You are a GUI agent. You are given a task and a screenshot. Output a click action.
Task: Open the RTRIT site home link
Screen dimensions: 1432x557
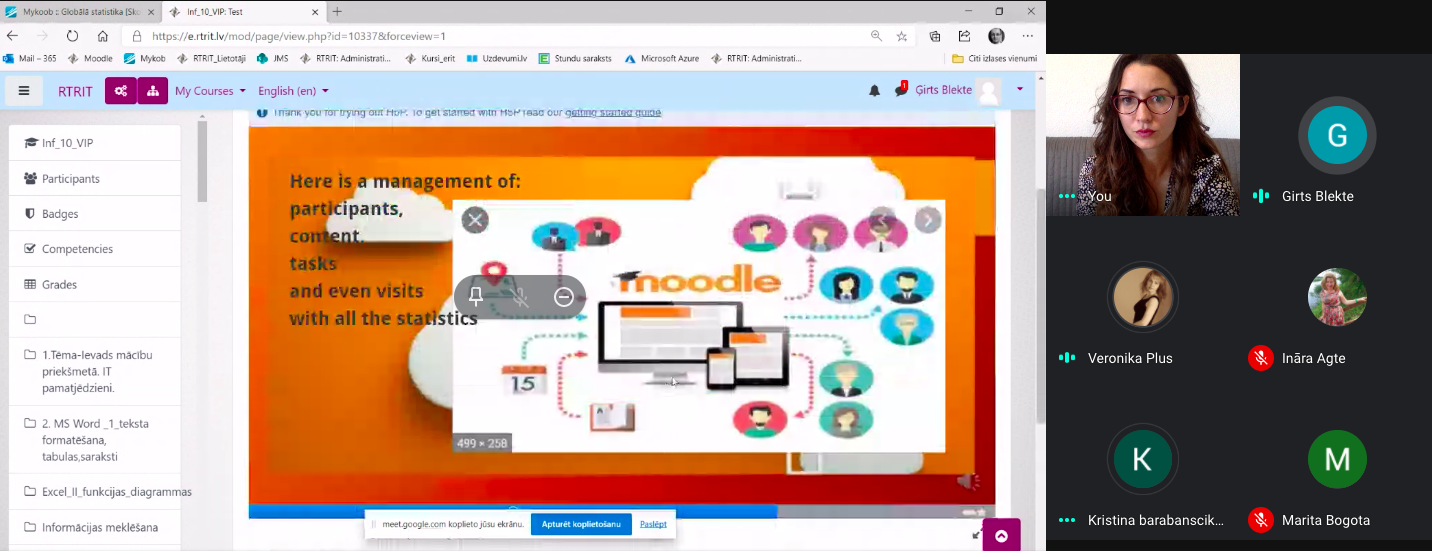75,91
